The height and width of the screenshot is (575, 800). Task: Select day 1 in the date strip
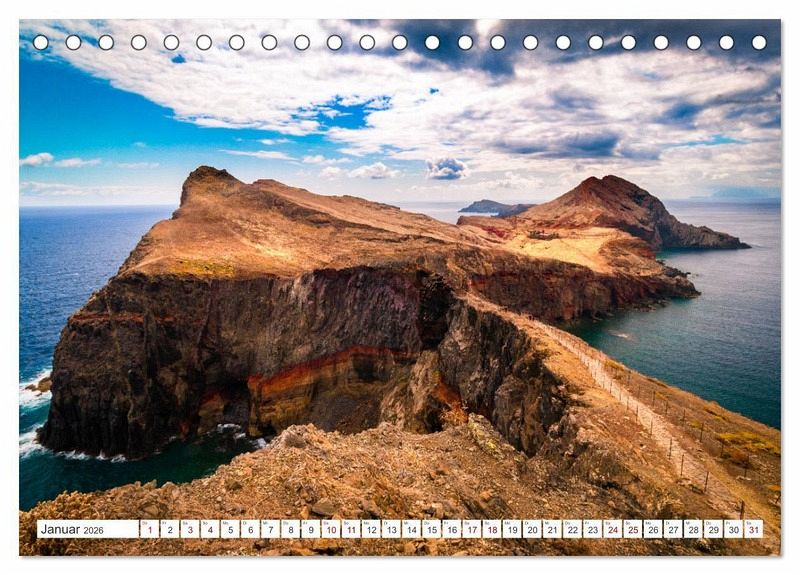149,529
